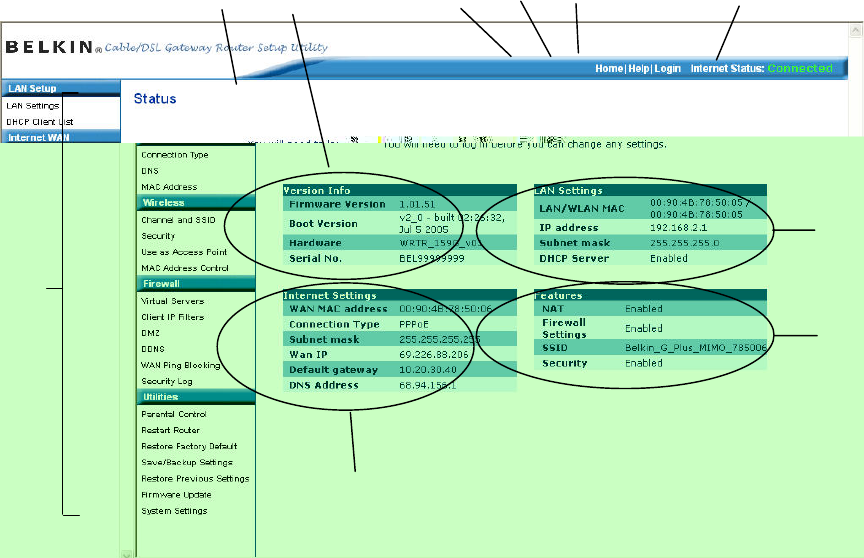Select the Wireless section header
Viewport: 864px width, 558px height.
[196, 203]
